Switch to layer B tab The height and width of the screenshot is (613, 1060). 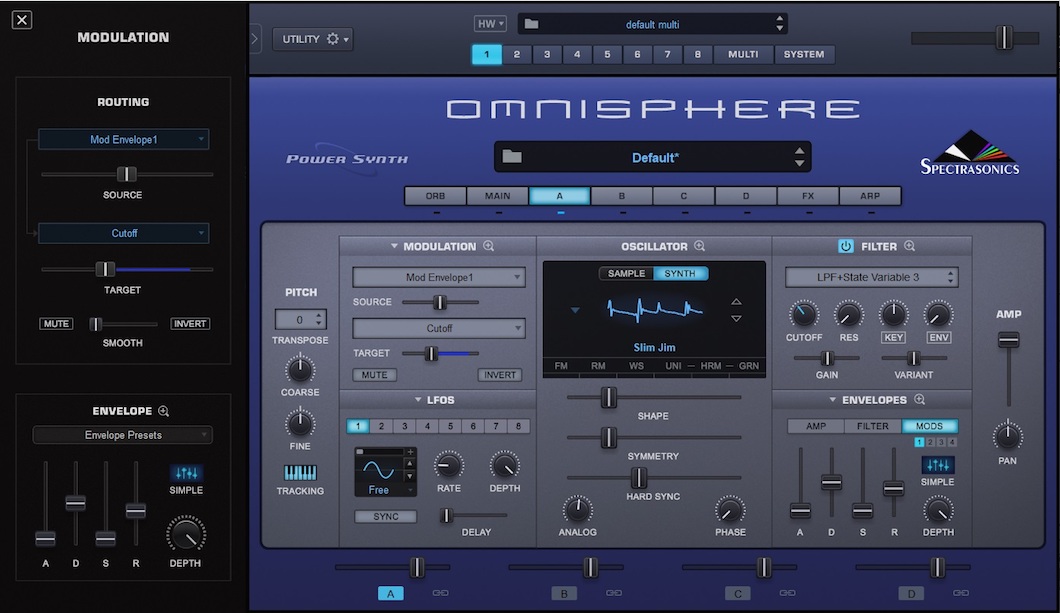[621, 196]
